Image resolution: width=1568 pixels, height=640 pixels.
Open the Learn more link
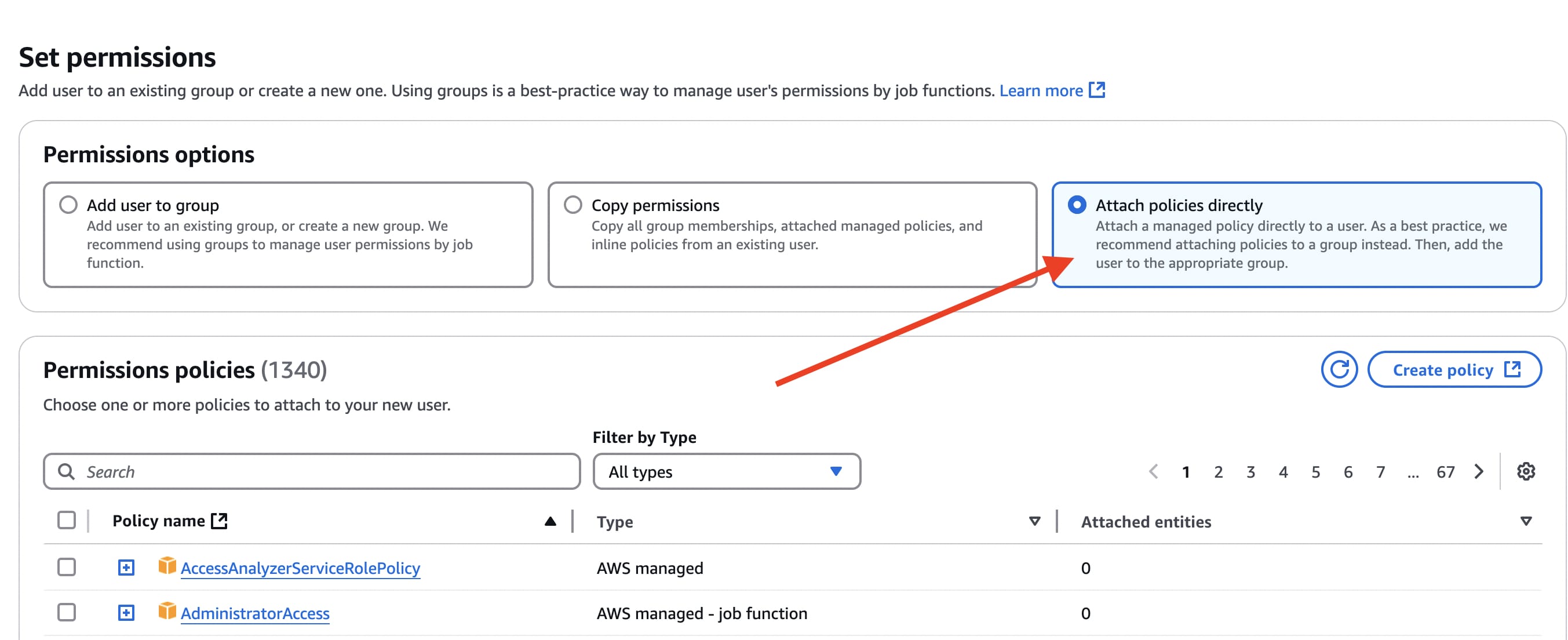coord(1041,91)
